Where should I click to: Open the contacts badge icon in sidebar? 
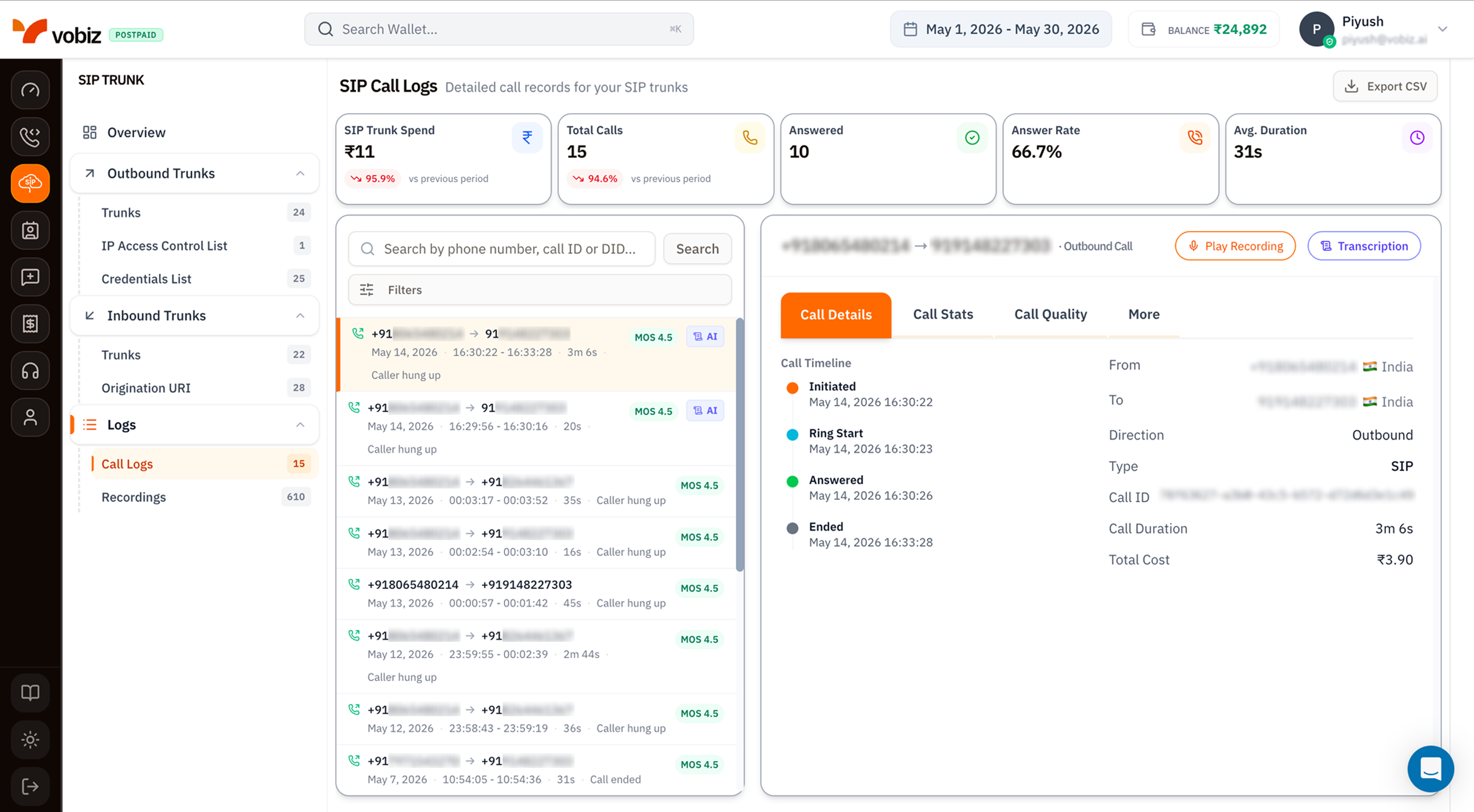click(30, 230)
